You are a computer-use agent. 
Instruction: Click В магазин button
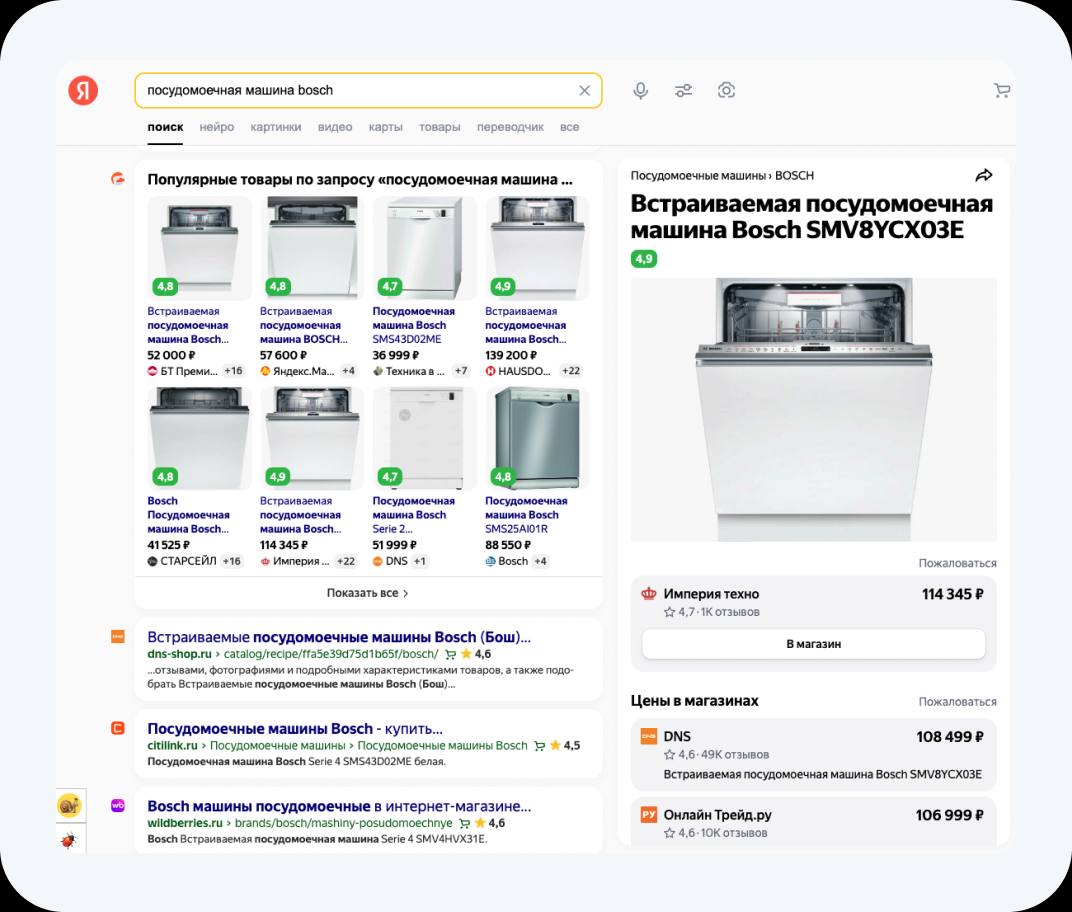point(814,644)
